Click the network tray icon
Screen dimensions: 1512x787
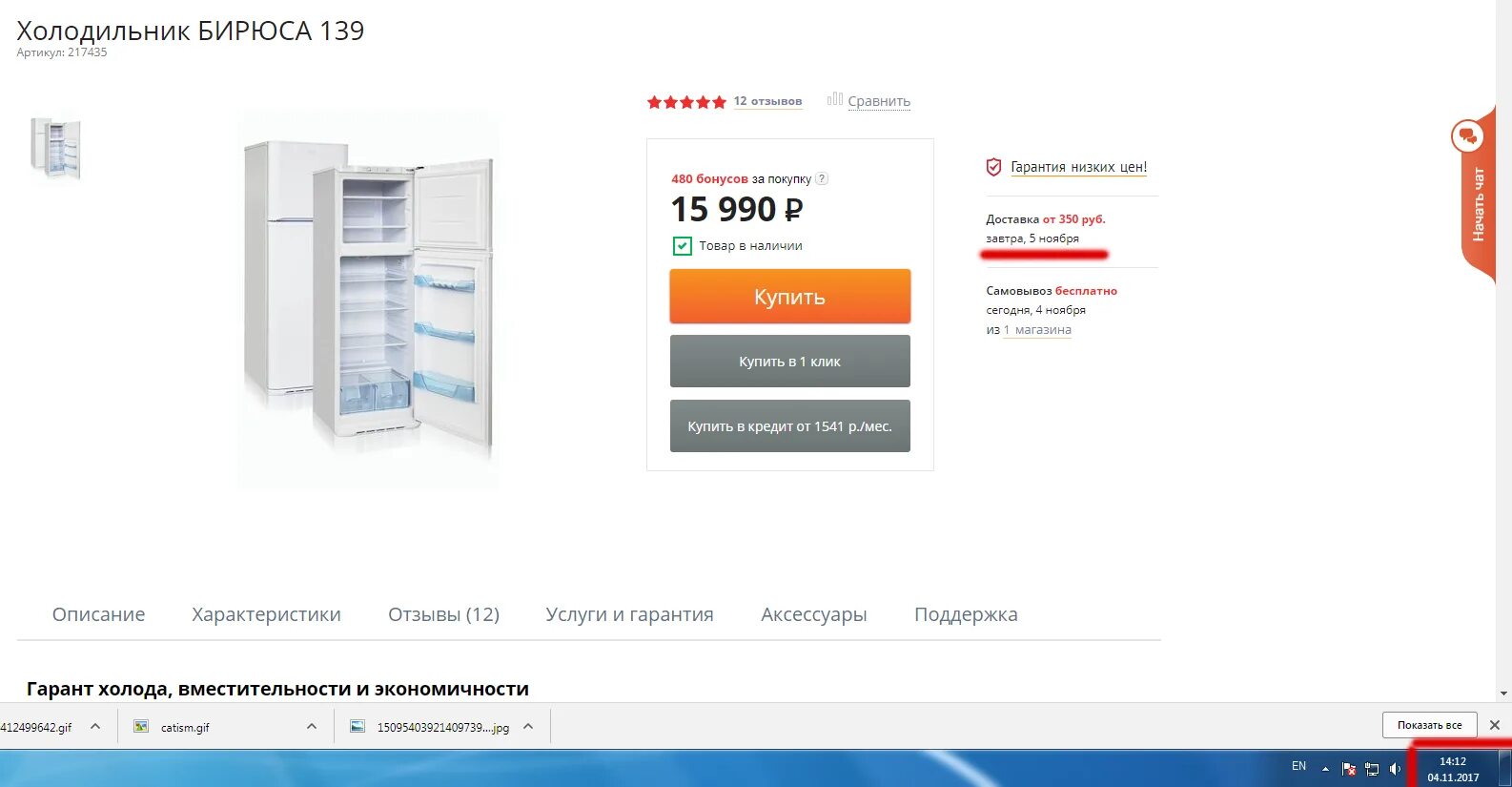tap(1372, 768)
